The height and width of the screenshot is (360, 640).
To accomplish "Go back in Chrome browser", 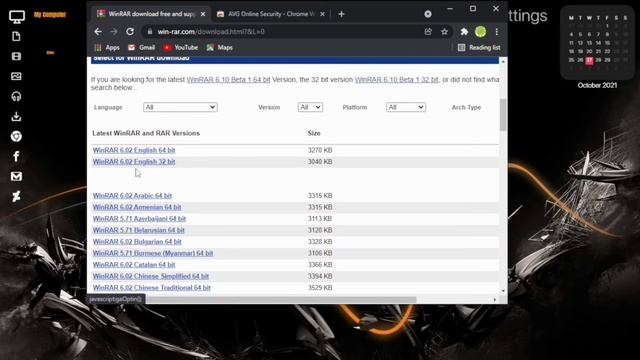I will (x=98, y=31).
